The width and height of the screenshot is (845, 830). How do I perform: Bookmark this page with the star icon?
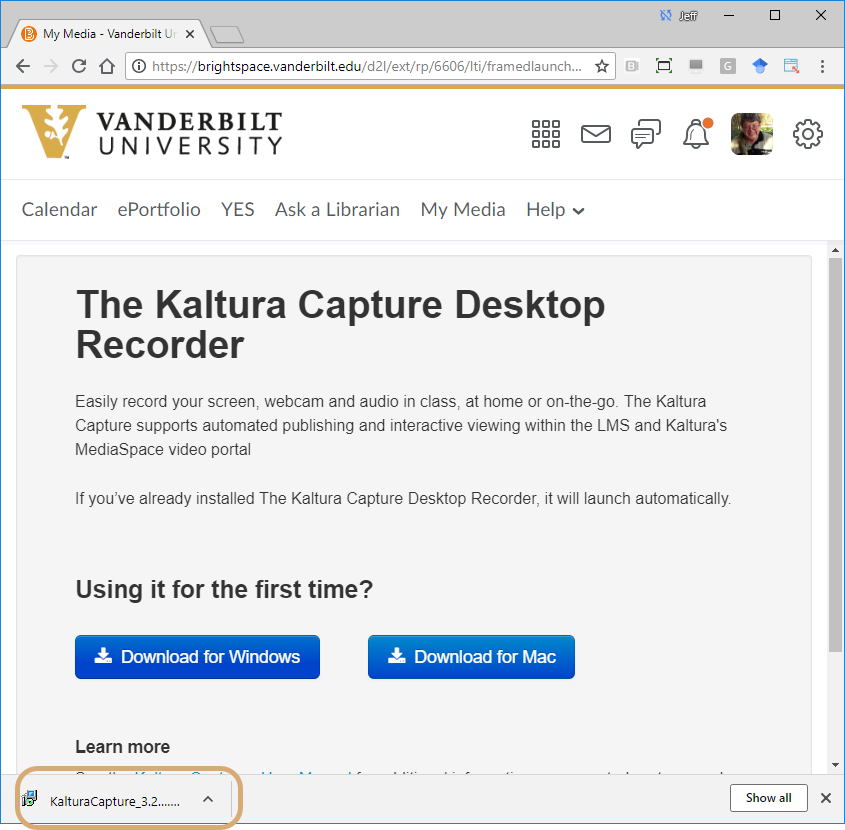[x=602, y=67]
